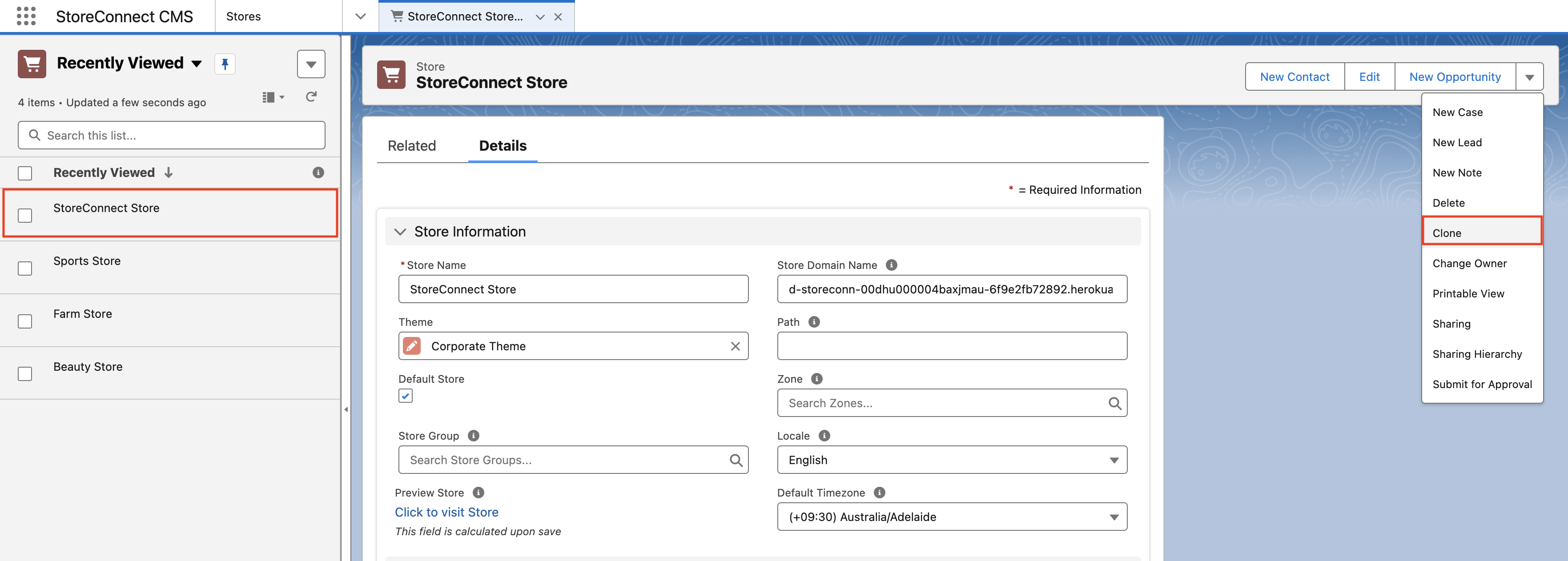1568x561 pixels.
Task: Select New Note from actions menu
Action: [x=1482, y=173]
